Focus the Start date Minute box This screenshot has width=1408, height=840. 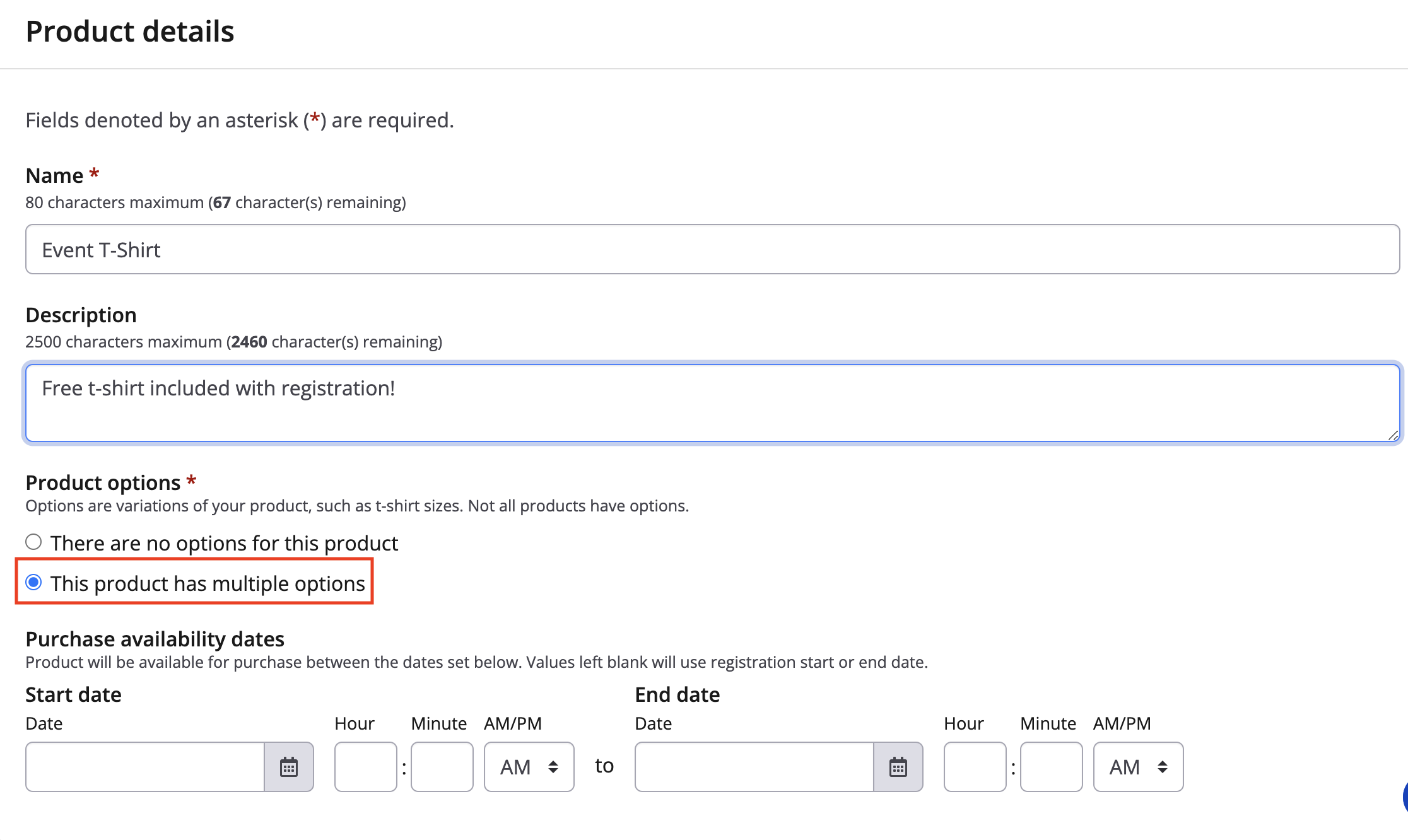pyautogui.click(x=442, y=767)
